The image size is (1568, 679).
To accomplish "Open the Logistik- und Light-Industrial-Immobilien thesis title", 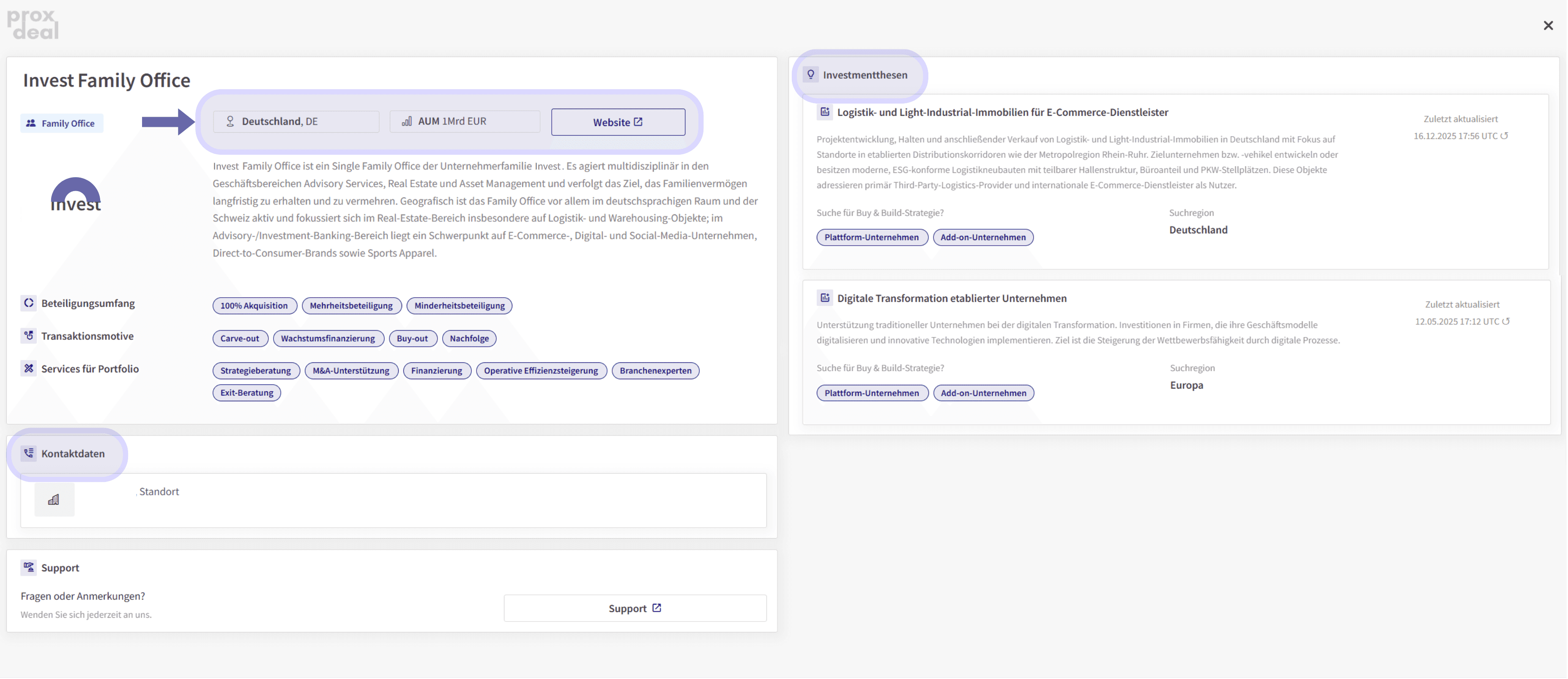I will 1002,112.
